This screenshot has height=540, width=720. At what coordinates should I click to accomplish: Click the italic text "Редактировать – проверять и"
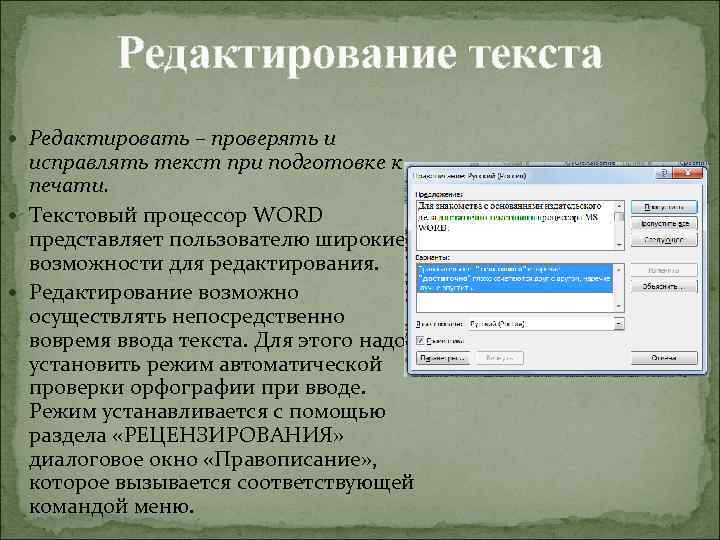(182, 138)
